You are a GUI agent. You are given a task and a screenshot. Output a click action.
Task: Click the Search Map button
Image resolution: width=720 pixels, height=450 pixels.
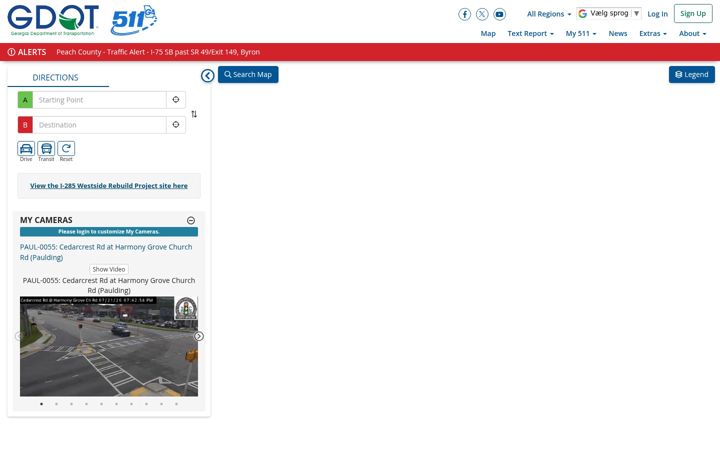[248, 74]
